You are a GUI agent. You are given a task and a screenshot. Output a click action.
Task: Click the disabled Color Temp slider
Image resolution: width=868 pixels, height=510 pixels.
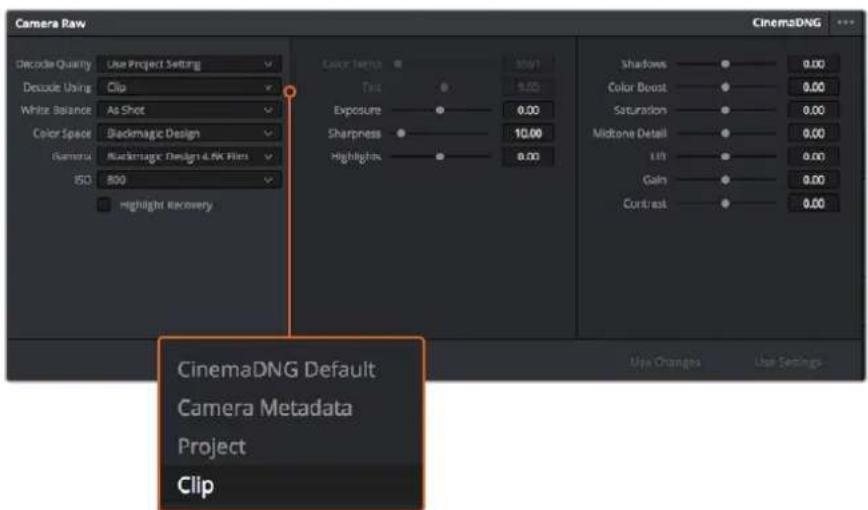(x=442, y=64)
